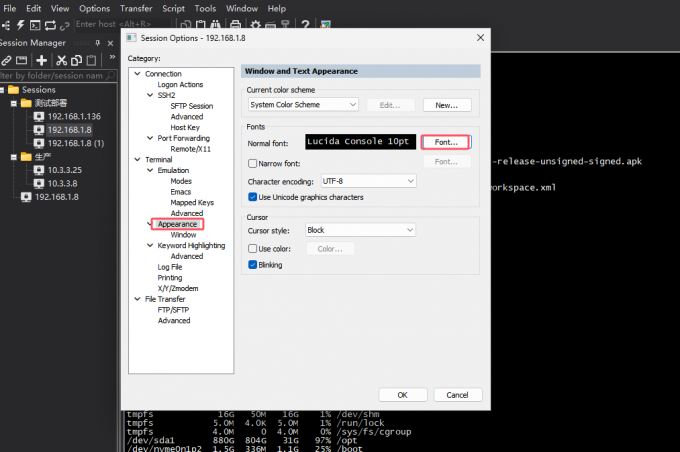Click the Print icon in the main toolbar
The height and width of the screenshot is (452, 680).
click(235, 25)
